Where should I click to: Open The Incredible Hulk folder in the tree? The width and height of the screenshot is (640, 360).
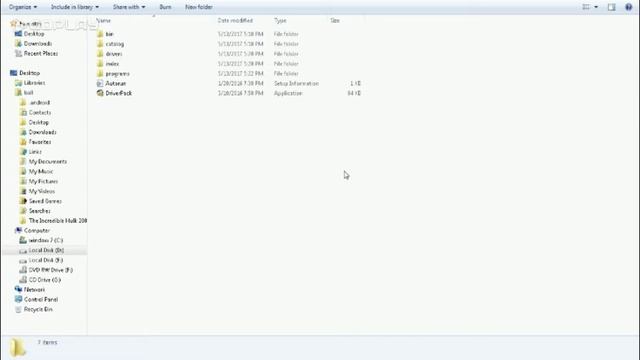(58, 220)
